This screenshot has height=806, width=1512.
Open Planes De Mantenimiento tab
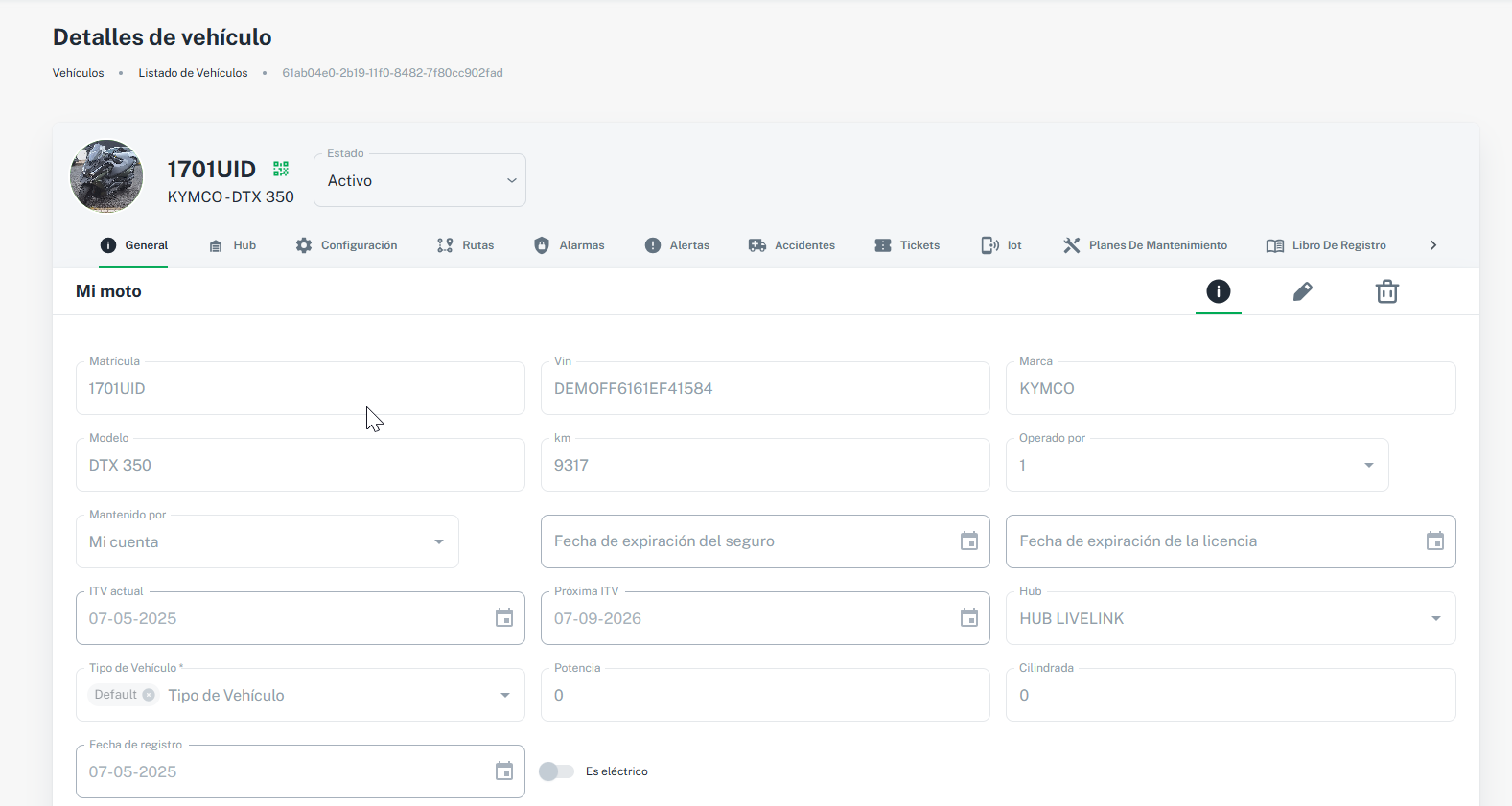[x=1145, y=245]
